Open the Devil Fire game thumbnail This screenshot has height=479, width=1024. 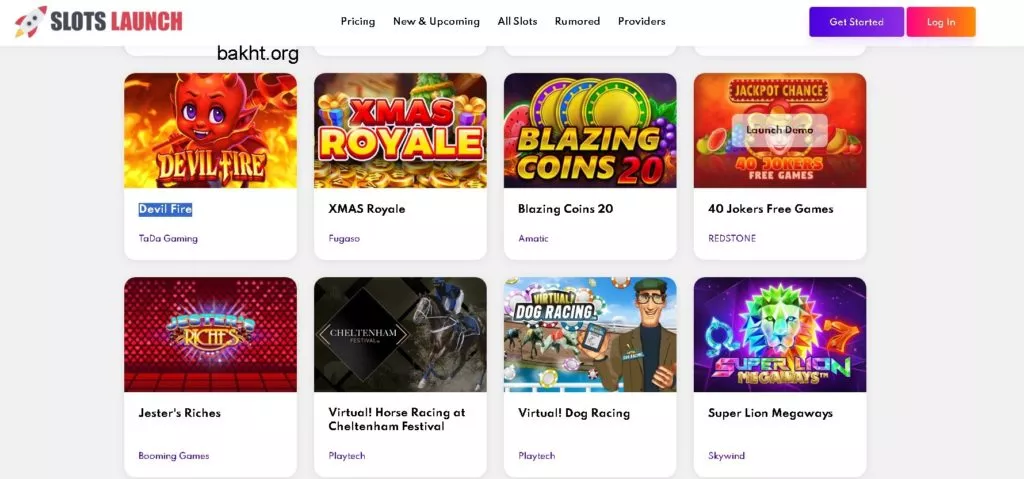[x=210, y=130]
